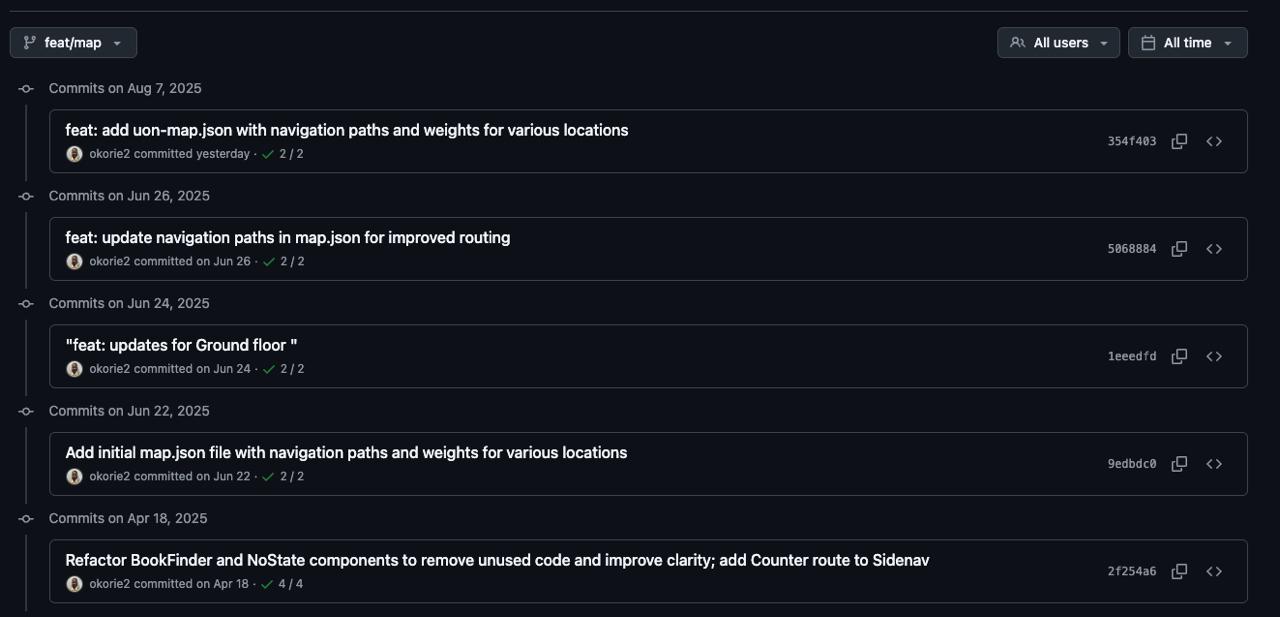Open the Ground floor updates commit
The image size is (1280, 617).
coord(181,345)
